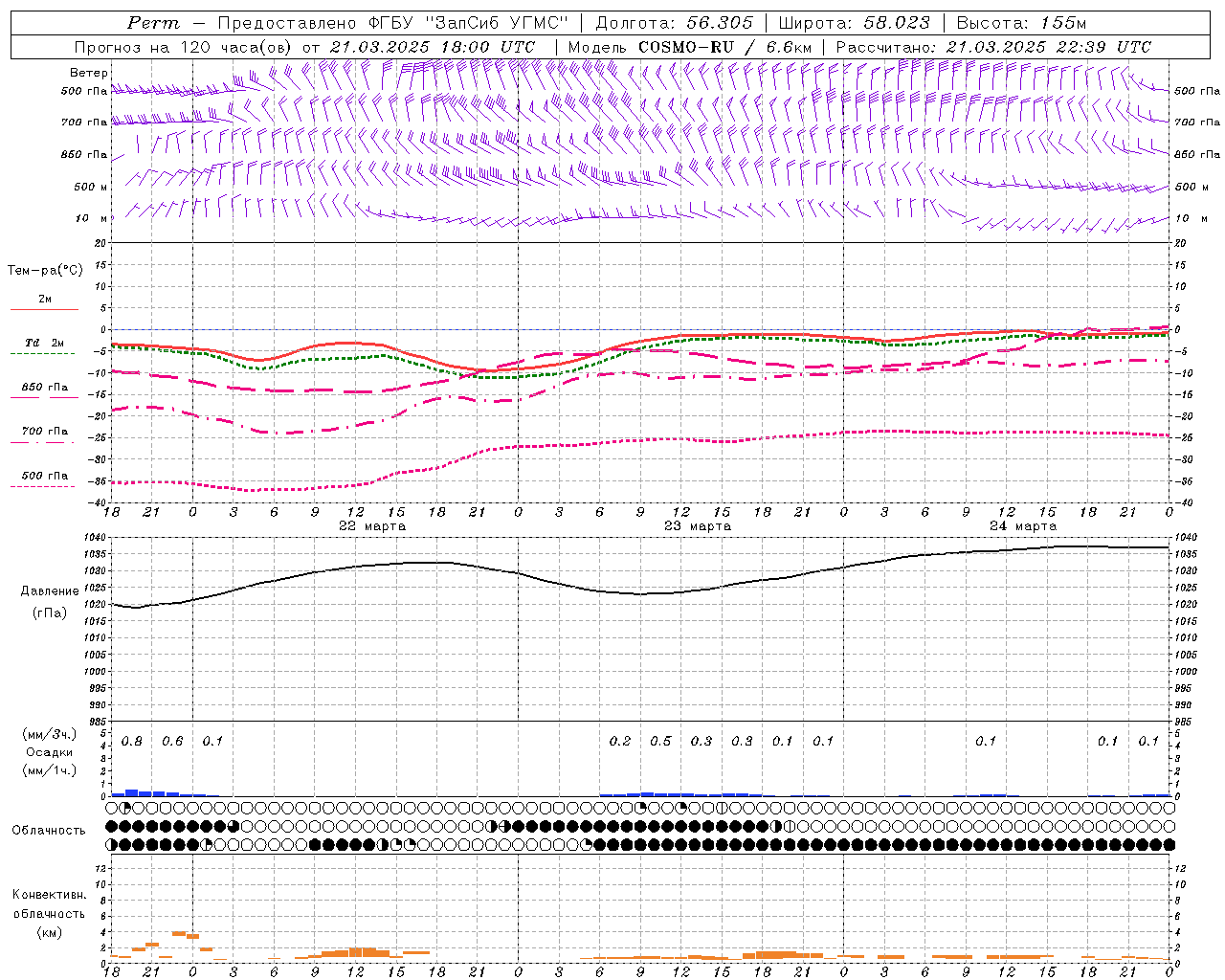Click the "2м" temperature legend entry

pos(45,299)
